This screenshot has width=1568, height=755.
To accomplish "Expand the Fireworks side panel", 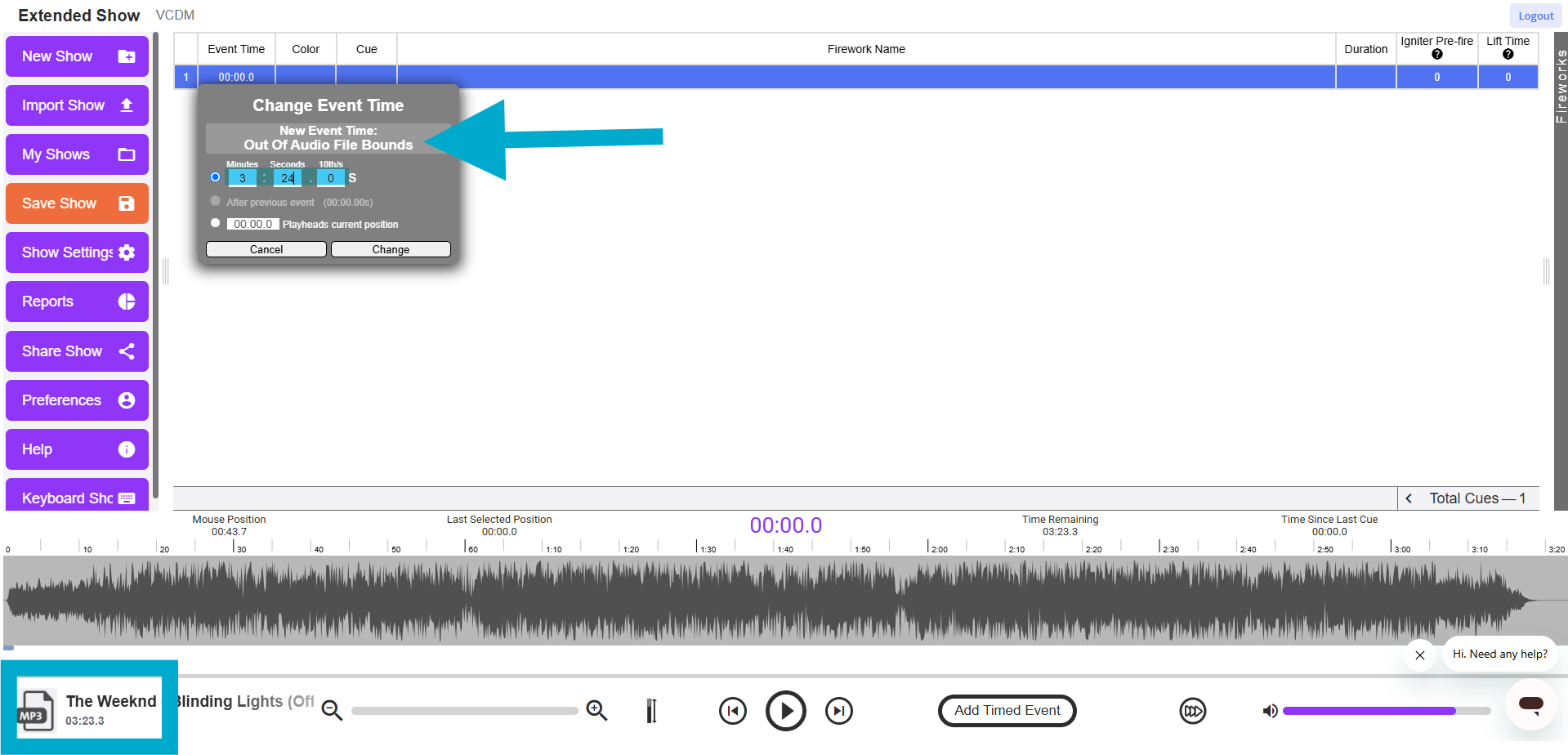I will 1561,86.
